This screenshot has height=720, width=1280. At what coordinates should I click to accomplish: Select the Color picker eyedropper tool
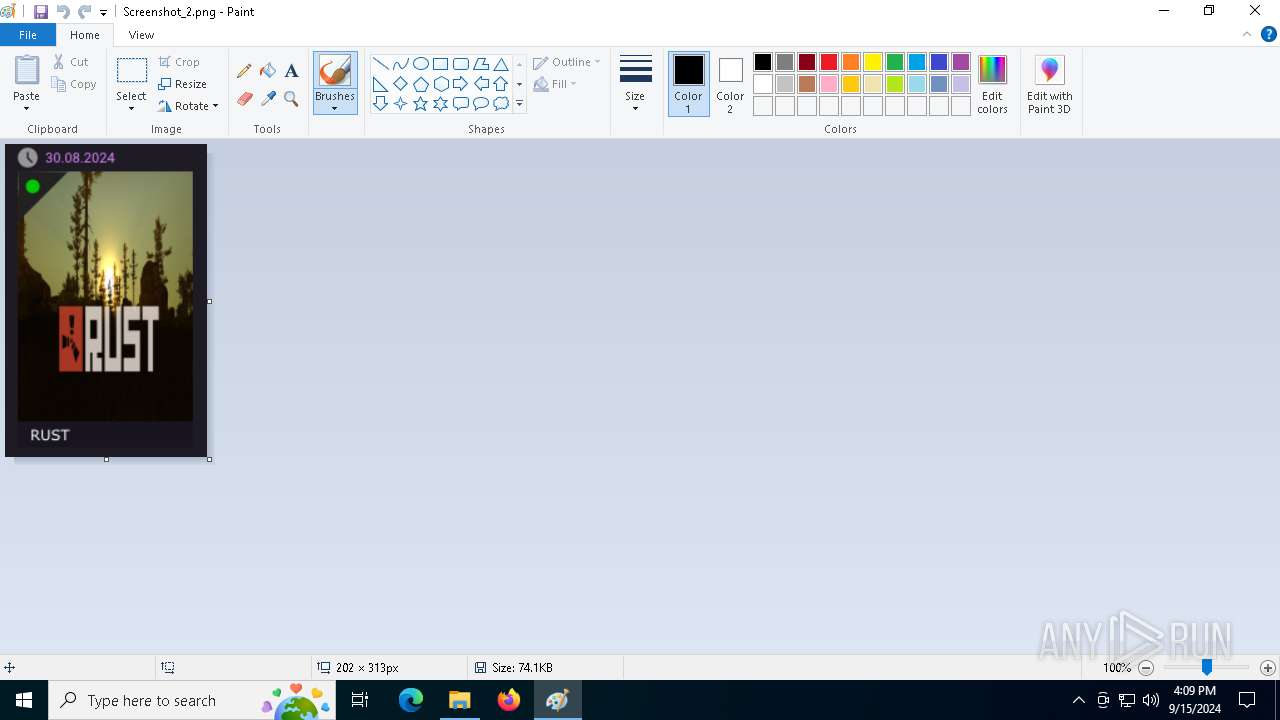[268, 99]
